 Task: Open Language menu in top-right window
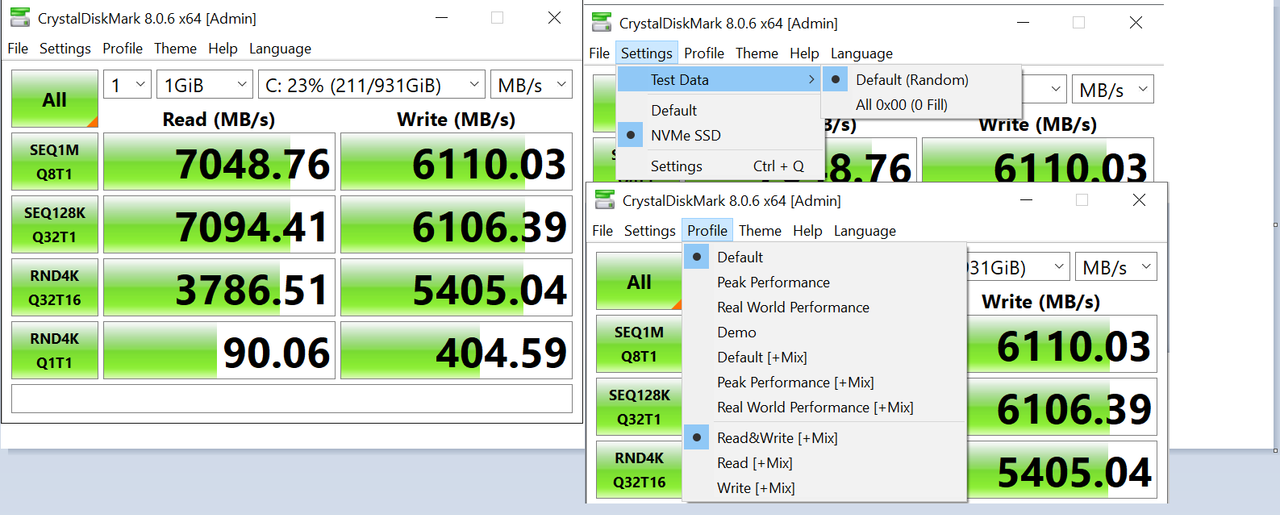(x=862, y=53)
